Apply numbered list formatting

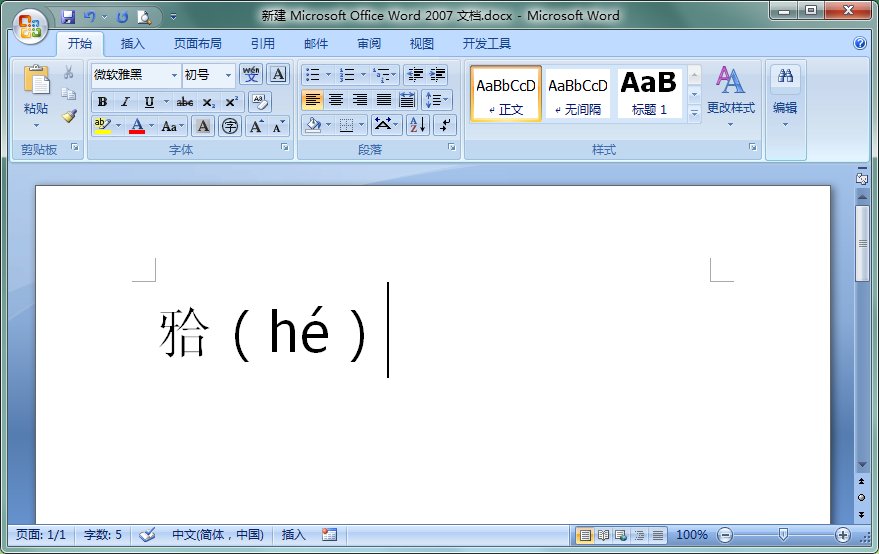point(347,75)
